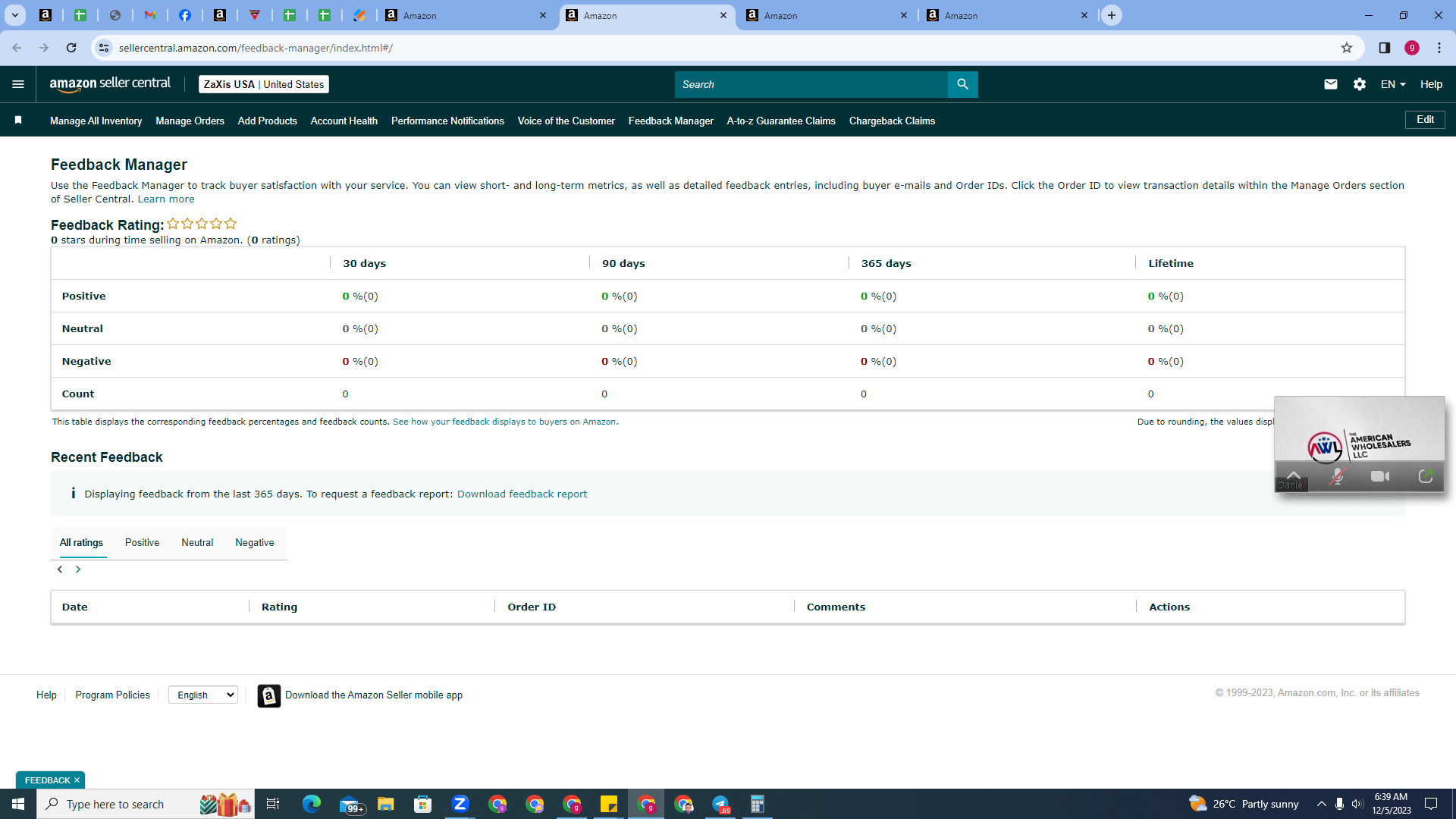Open Manage Orders
Image resolution: width=1456 pixels, height=819 pixels.
190,121
